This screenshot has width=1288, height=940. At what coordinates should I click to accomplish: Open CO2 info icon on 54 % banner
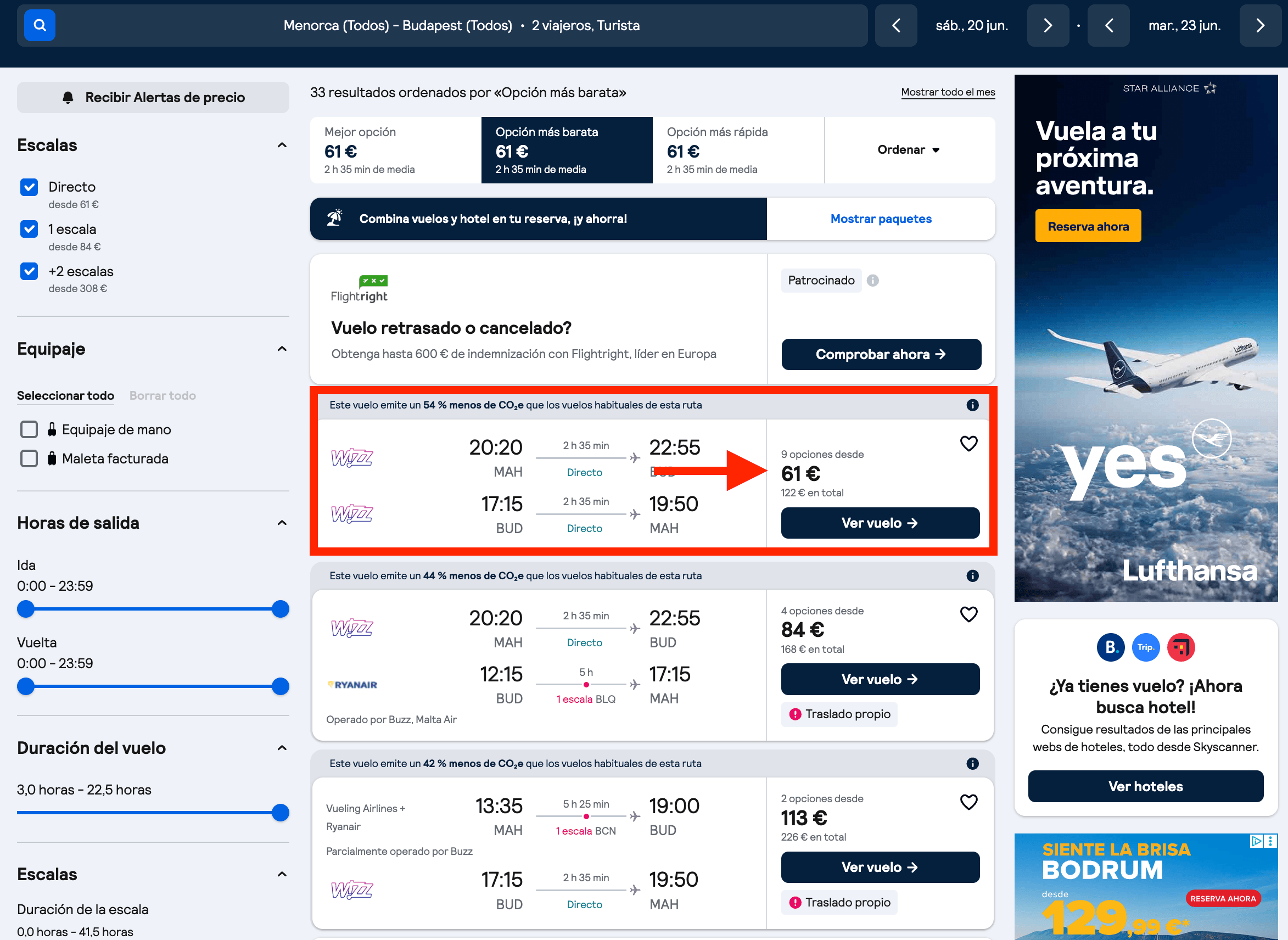972,405
